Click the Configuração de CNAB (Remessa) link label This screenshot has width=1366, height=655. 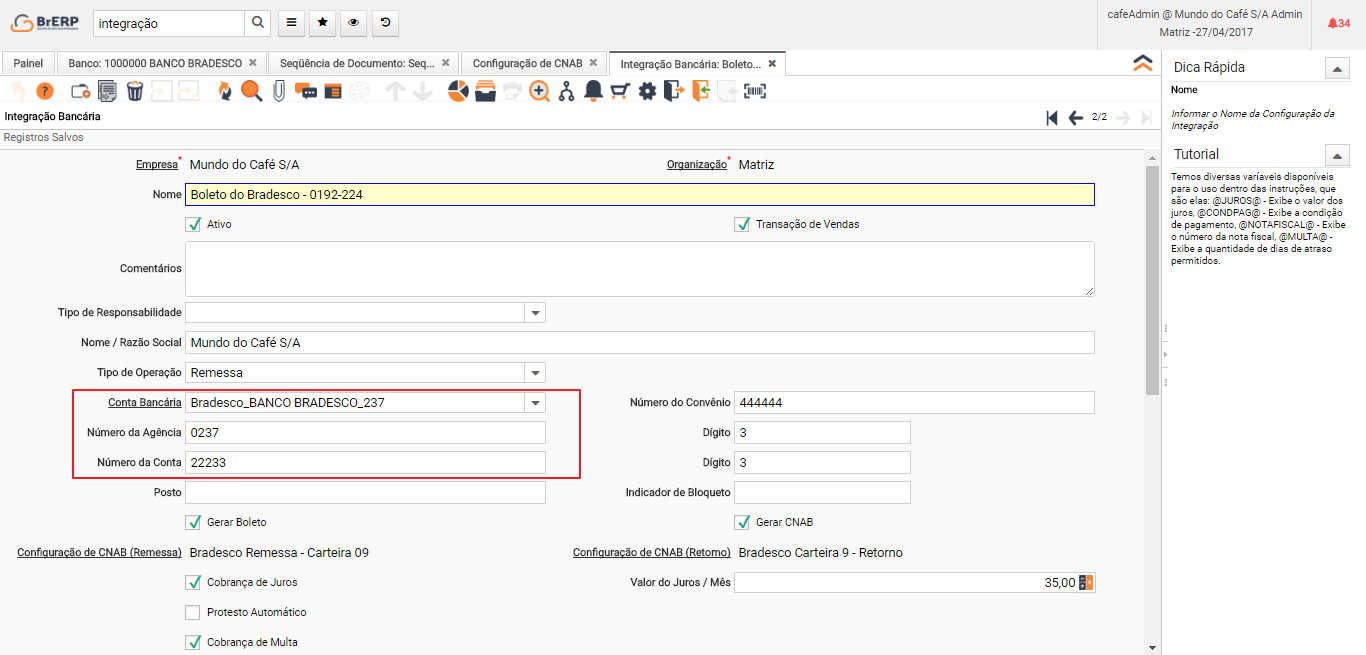pyautogui.click(x=99, y=552)
